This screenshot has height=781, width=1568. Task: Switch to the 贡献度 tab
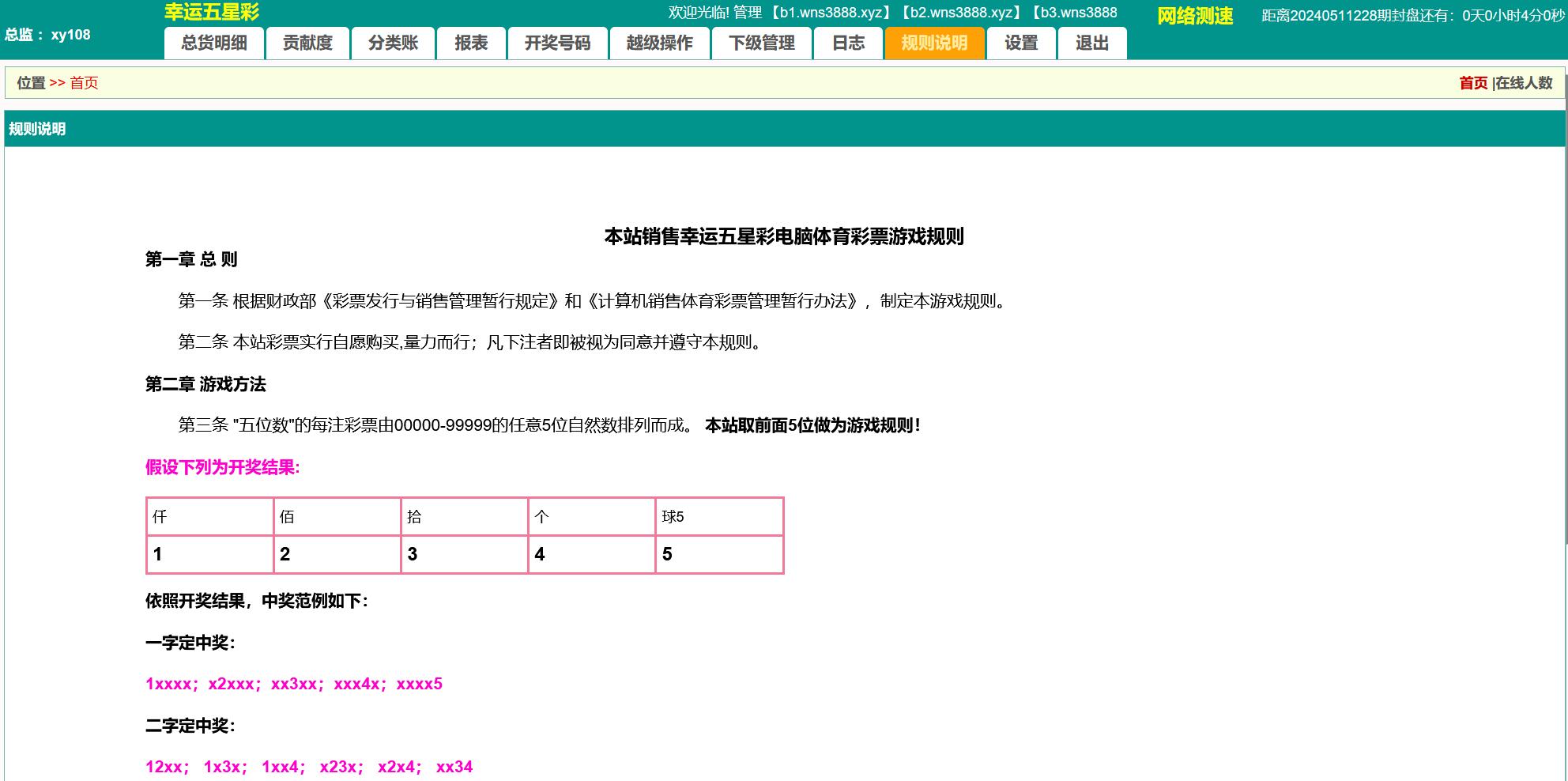(x=307, y=43)
